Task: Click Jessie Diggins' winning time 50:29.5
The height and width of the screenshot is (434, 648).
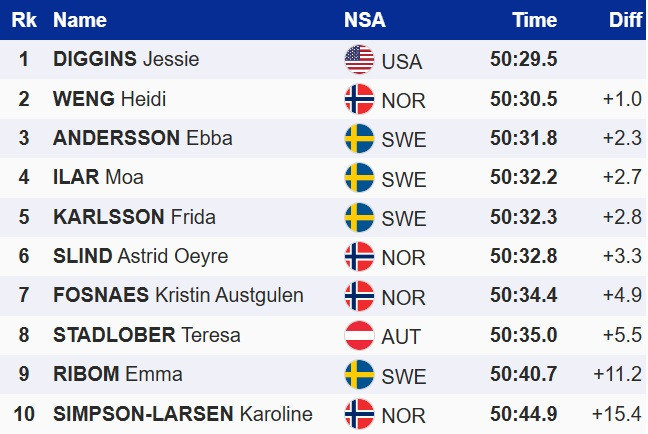Action: point(524,60)
